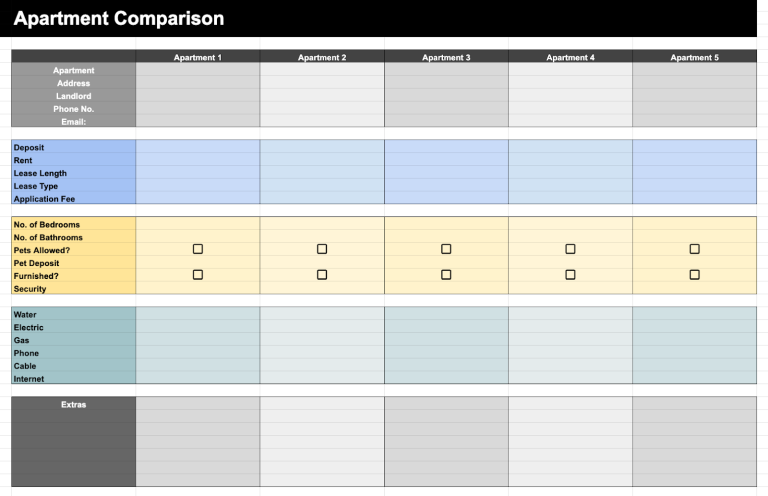Click the Apartment Comparison title
This screenshot has height=496, width=768.
coord(119,19)
